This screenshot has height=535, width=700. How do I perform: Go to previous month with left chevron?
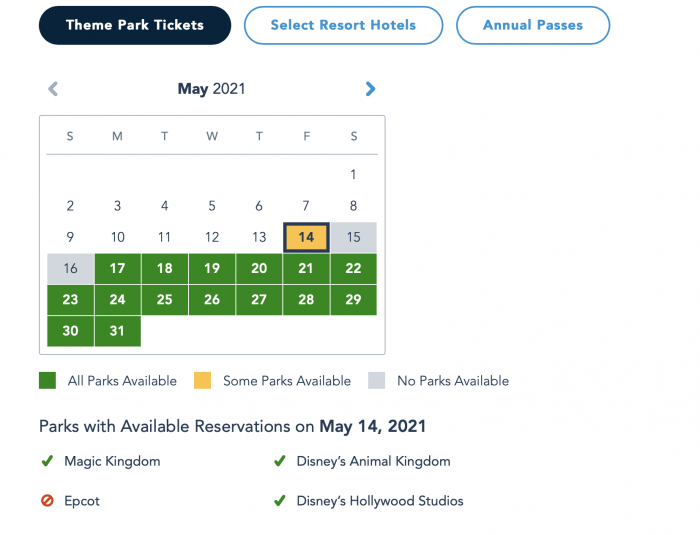point(53,89)
